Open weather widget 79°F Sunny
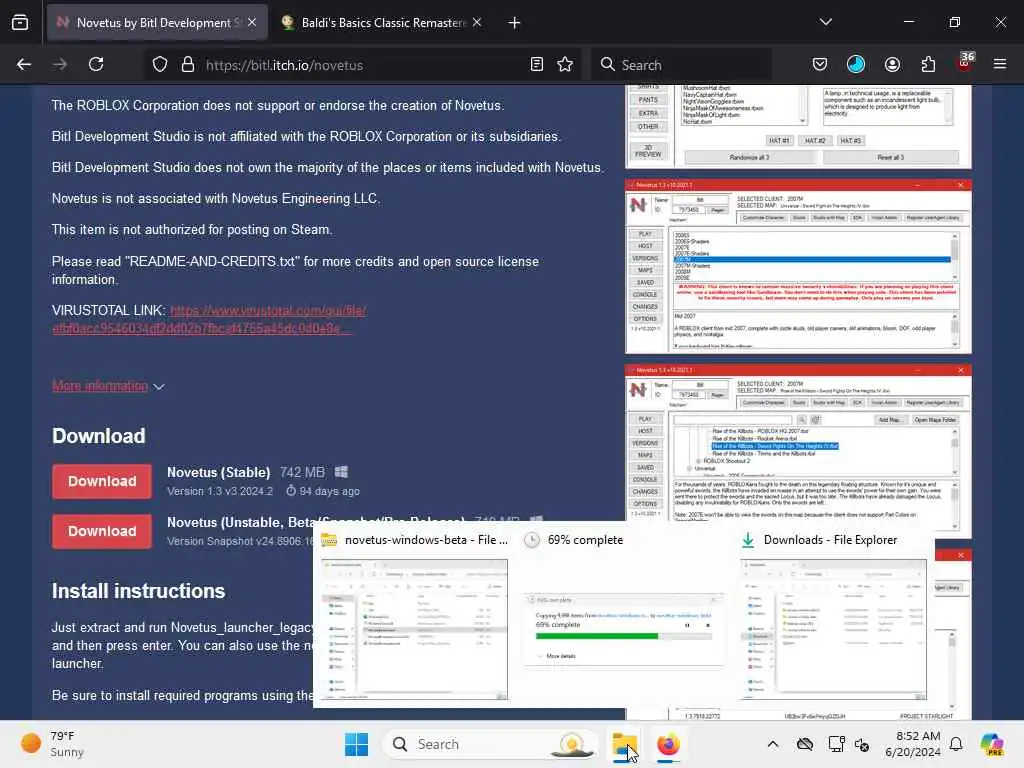 point(52,744)
